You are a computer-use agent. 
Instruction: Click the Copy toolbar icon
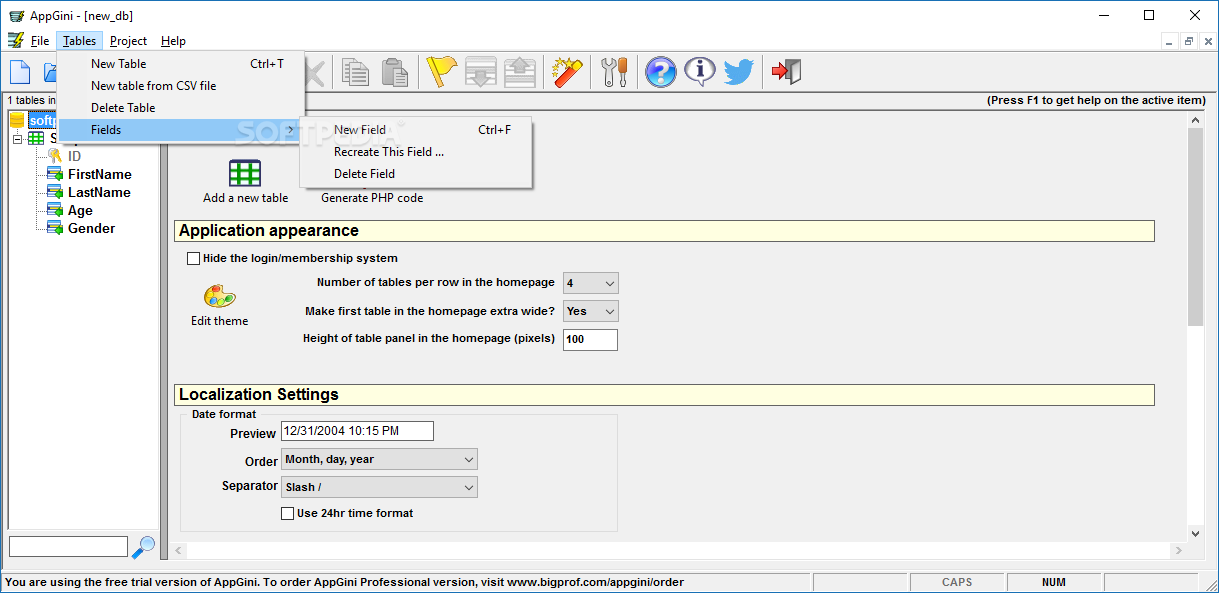pyautogui.click(x=355, y=72)
